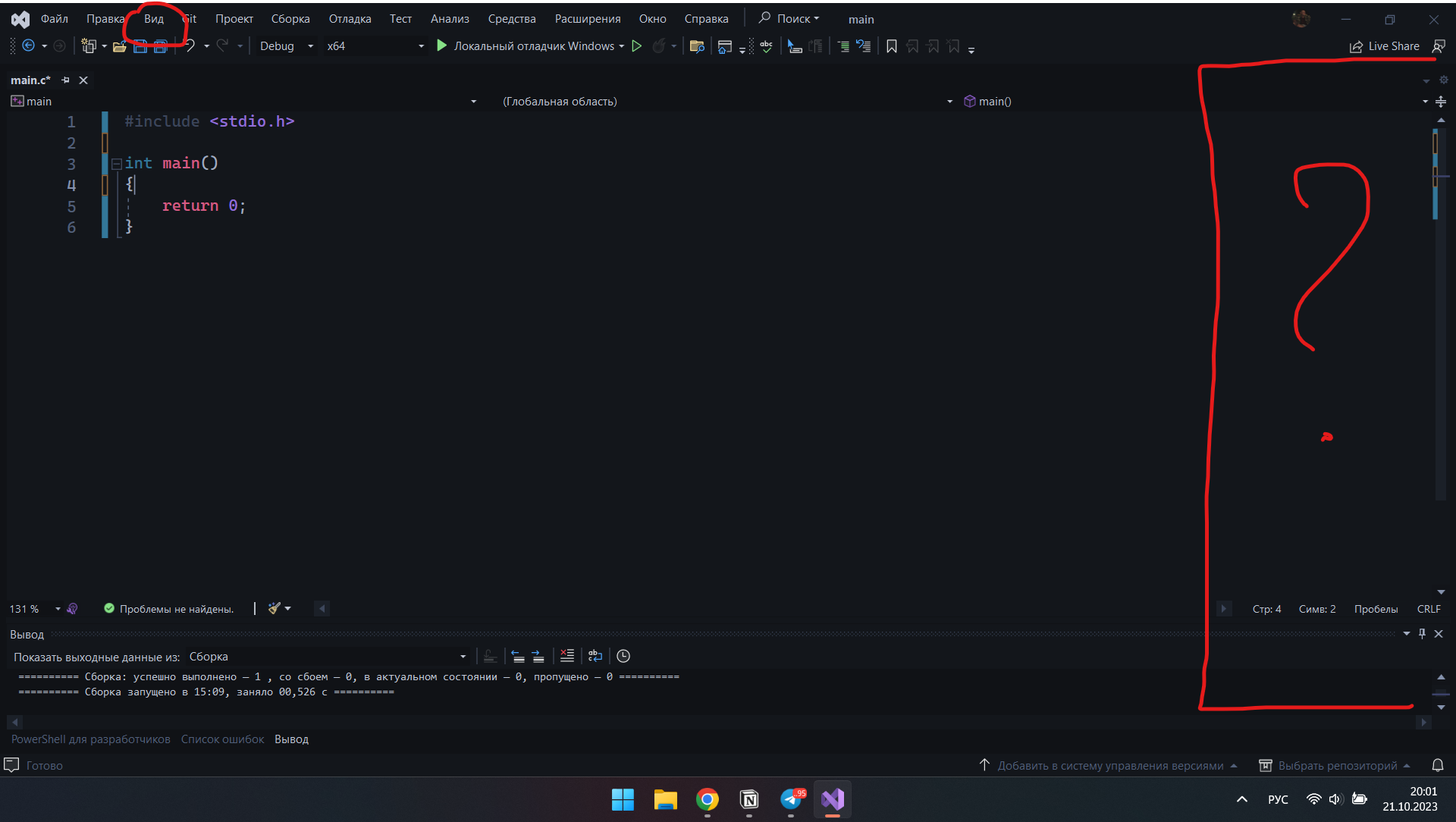
Task: Click the encoding CRLF status bar indicator
Action: click(1427, 608)
